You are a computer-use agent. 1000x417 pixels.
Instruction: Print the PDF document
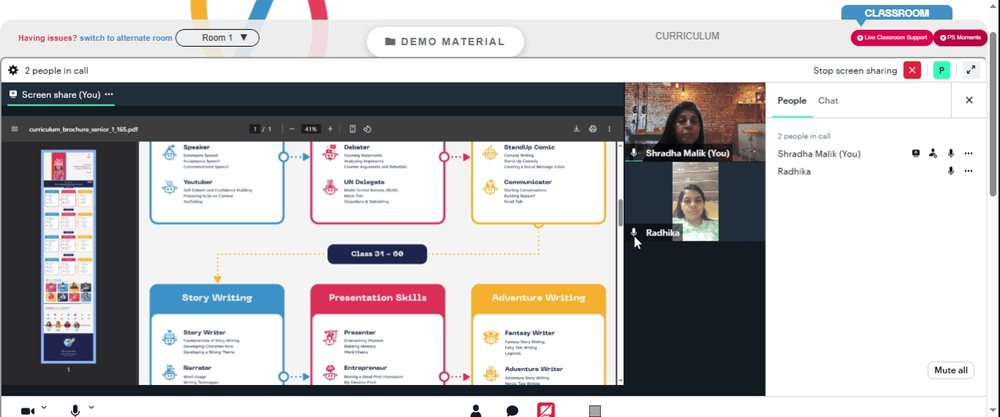tap(592, 129)
